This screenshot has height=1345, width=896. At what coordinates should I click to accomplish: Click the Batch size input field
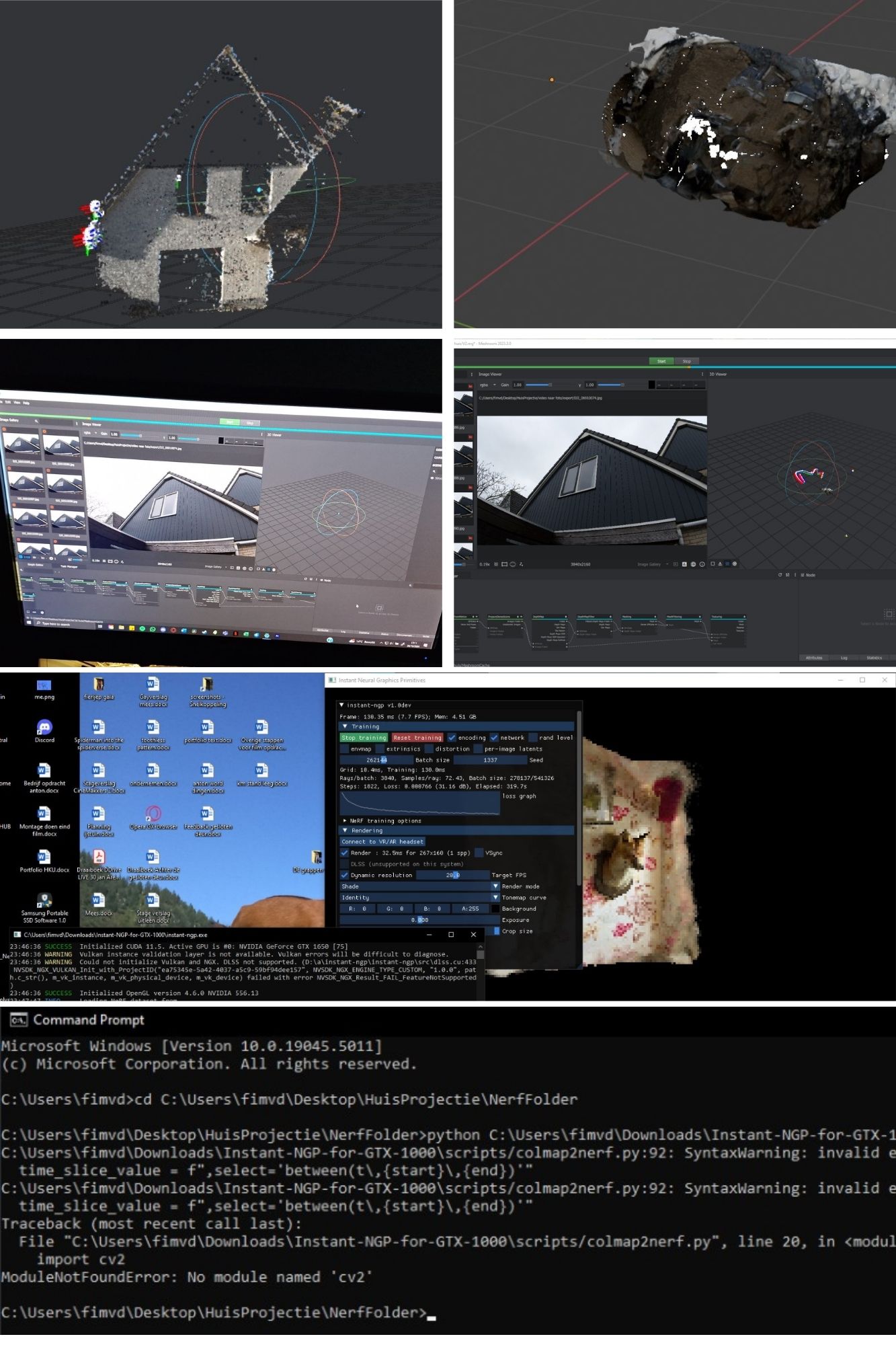(x=376, y=760)
